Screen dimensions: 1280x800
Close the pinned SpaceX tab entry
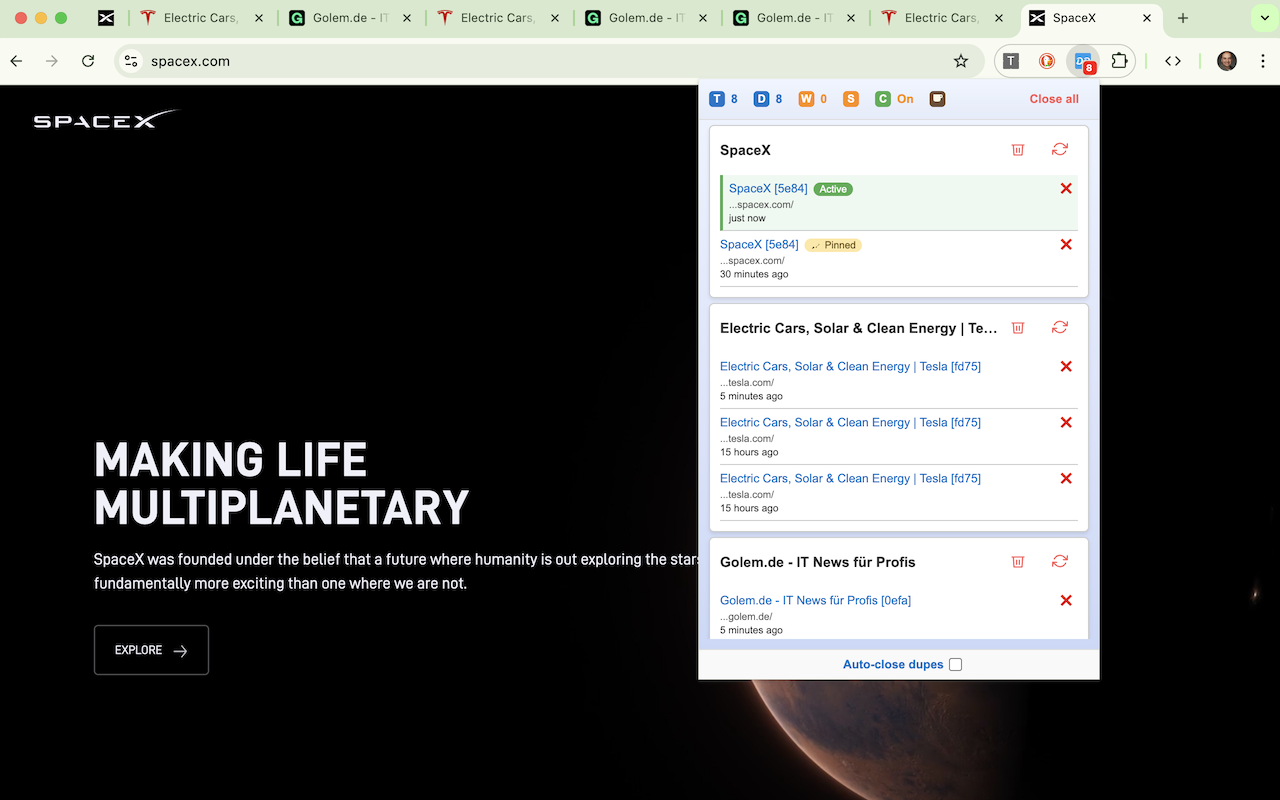(x=1066, y=245)
